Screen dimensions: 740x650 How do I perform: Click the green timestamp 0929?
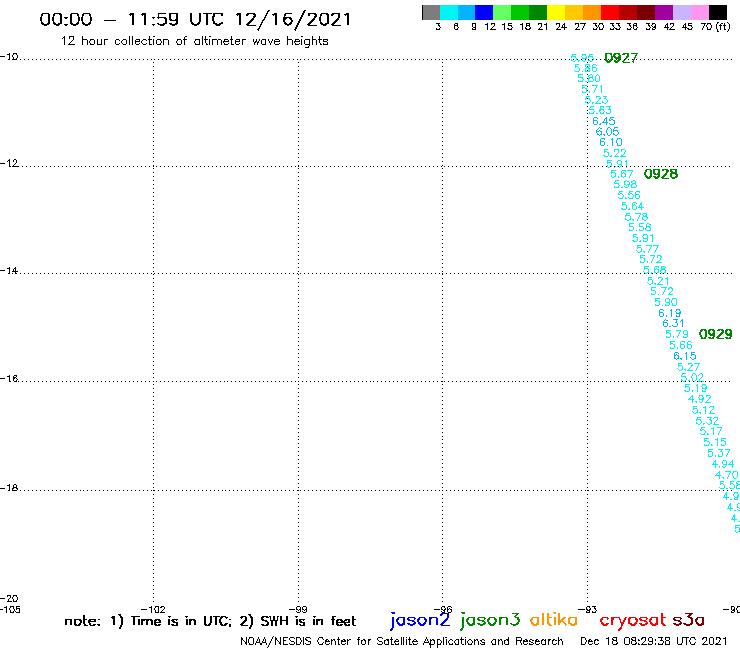[715, 334]
